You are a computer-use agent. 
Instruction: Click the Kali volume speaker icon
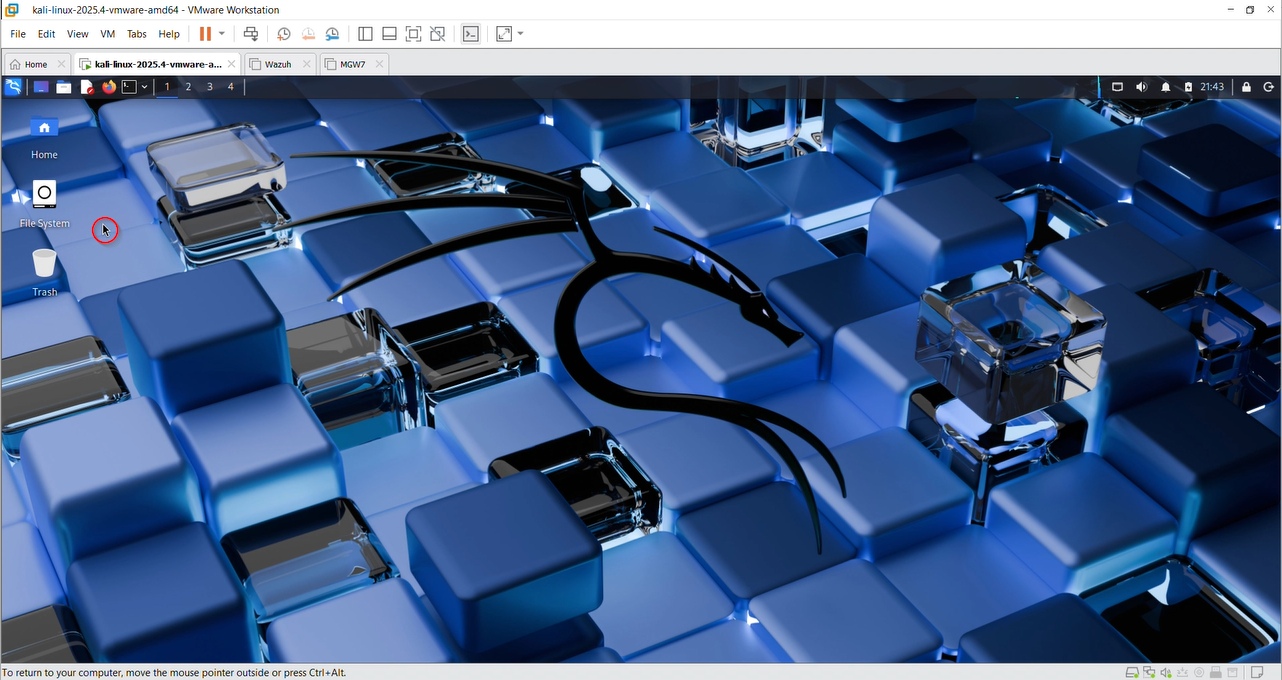(x=1141, y=87)
